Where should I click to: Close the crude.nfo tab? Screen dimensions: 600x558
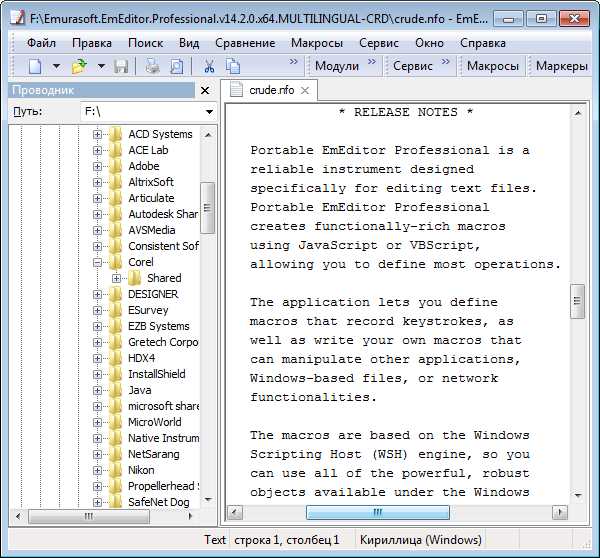click(x=304, y=90)
